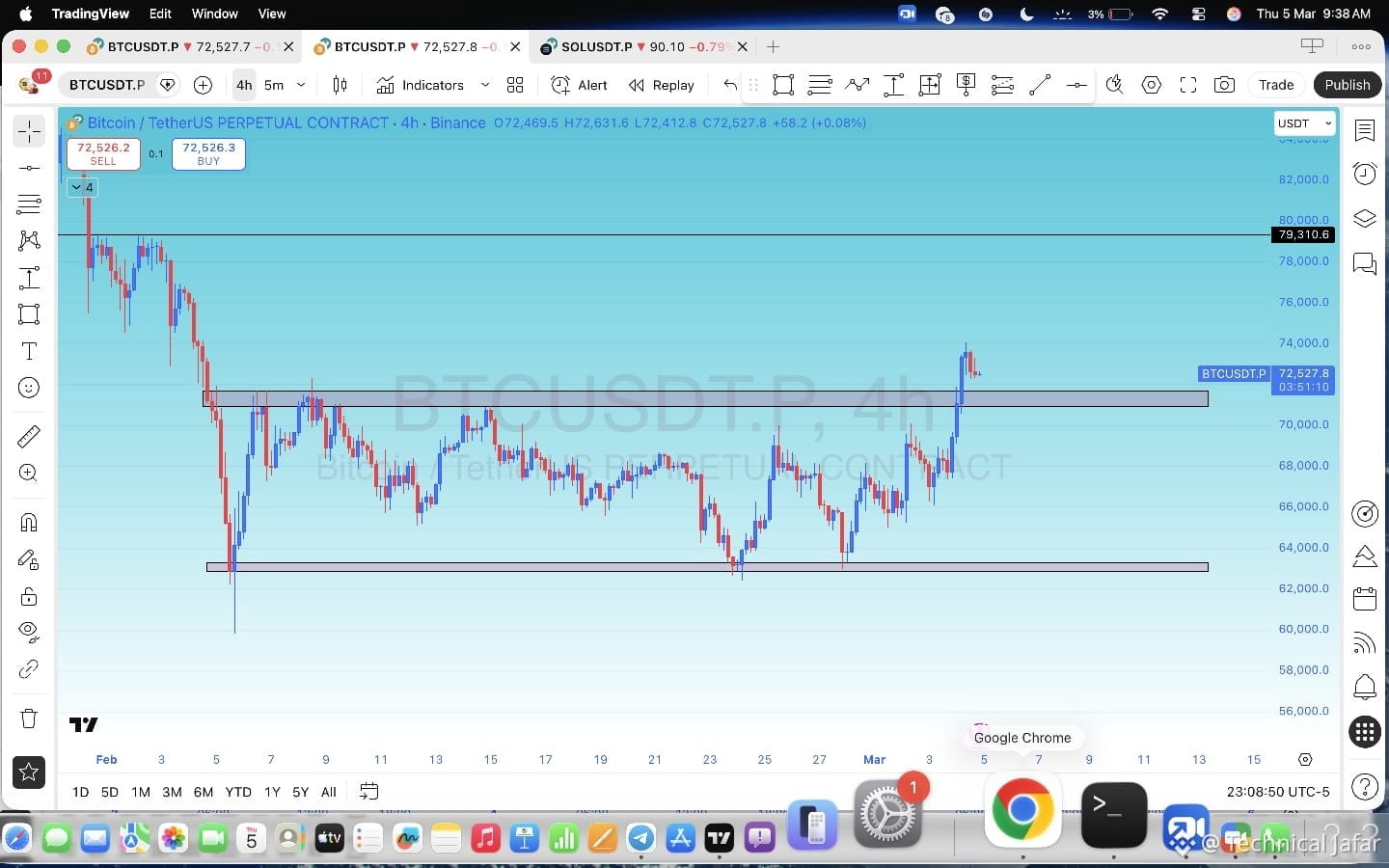Screen dimensions: 1389x868
Task: Open Help Center question mark icon
Action: tap(1365, 787)
